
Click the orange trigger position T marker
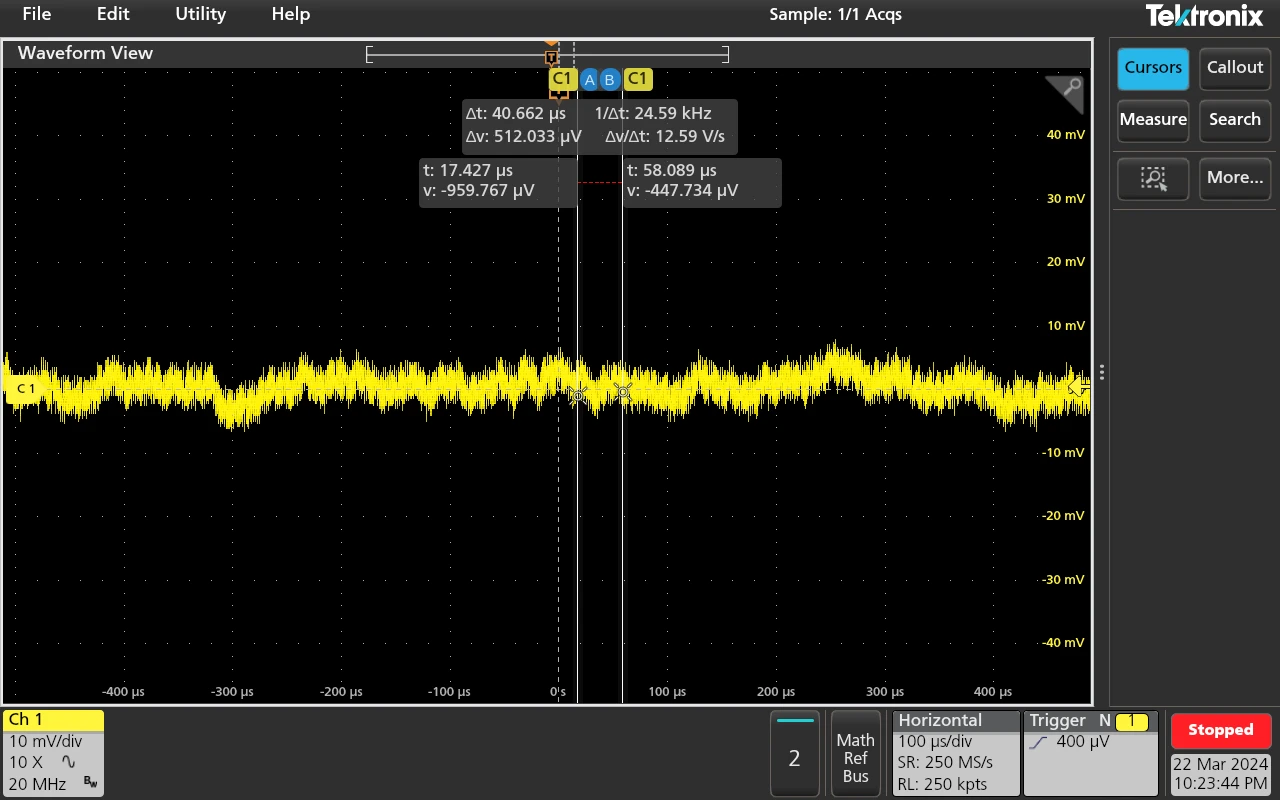pos(551,57)
